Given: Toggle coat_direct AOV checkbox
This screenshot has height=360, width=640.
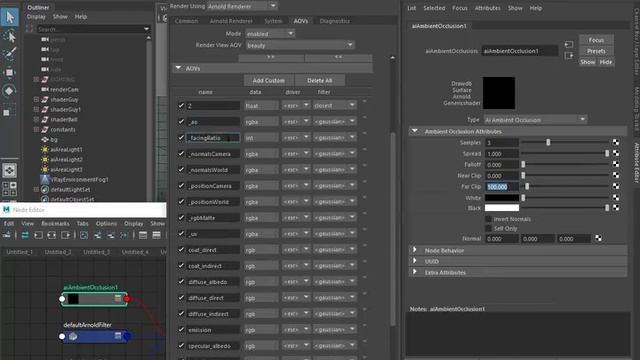Looking at the screenshot, I should click(181, 249).
